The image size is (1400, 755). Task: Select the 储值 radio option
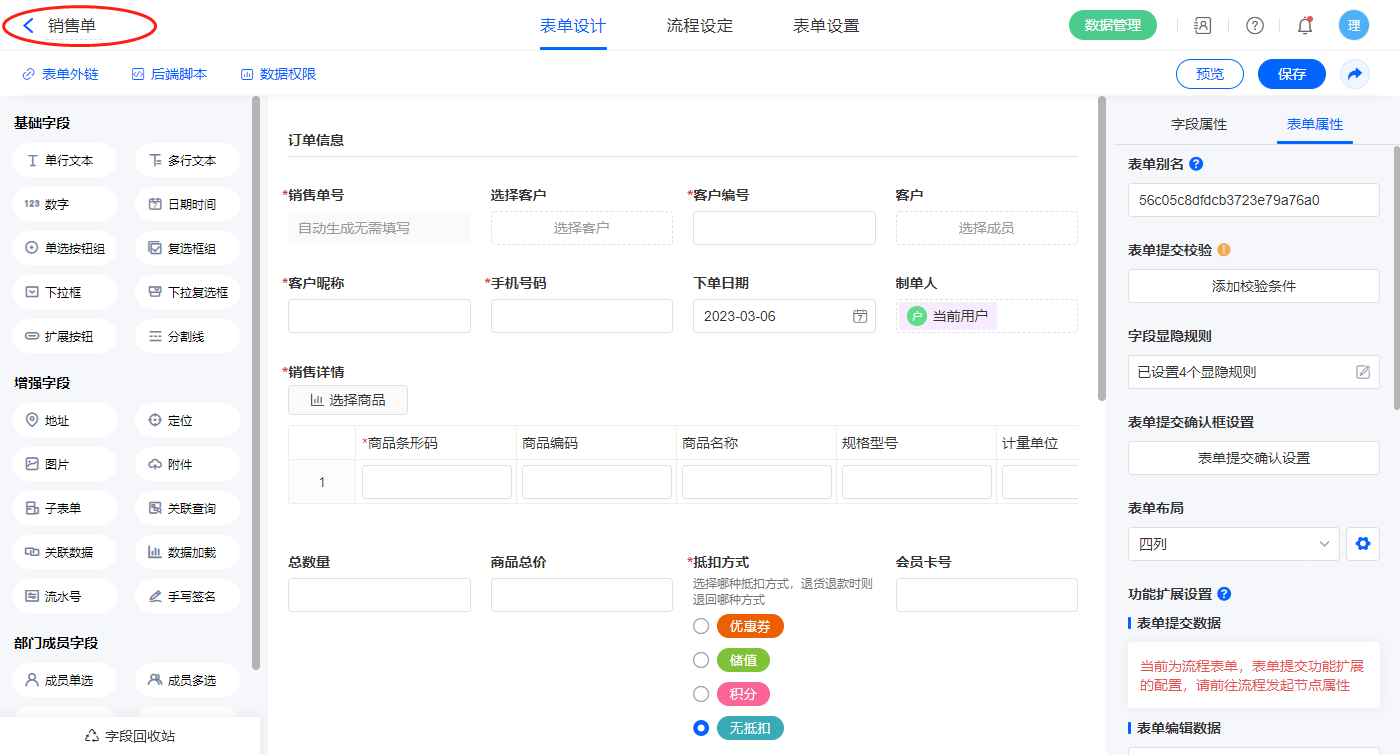point(701,660)
